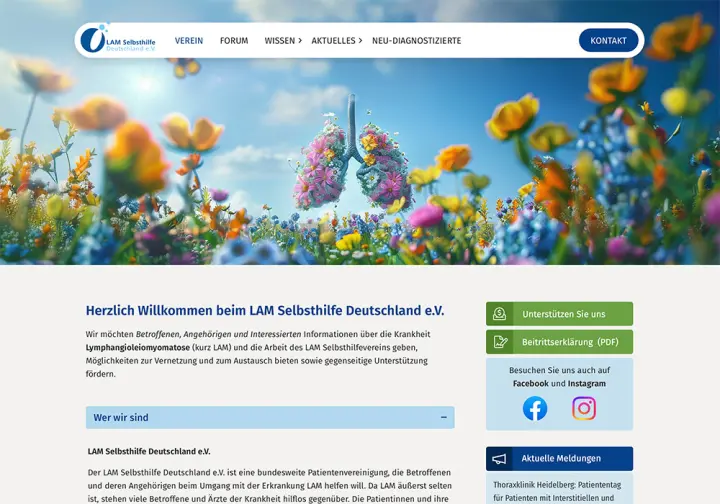Open the WISSEN navigation item
The height and width of the screenshot is (504, 720).
(280, 40)
